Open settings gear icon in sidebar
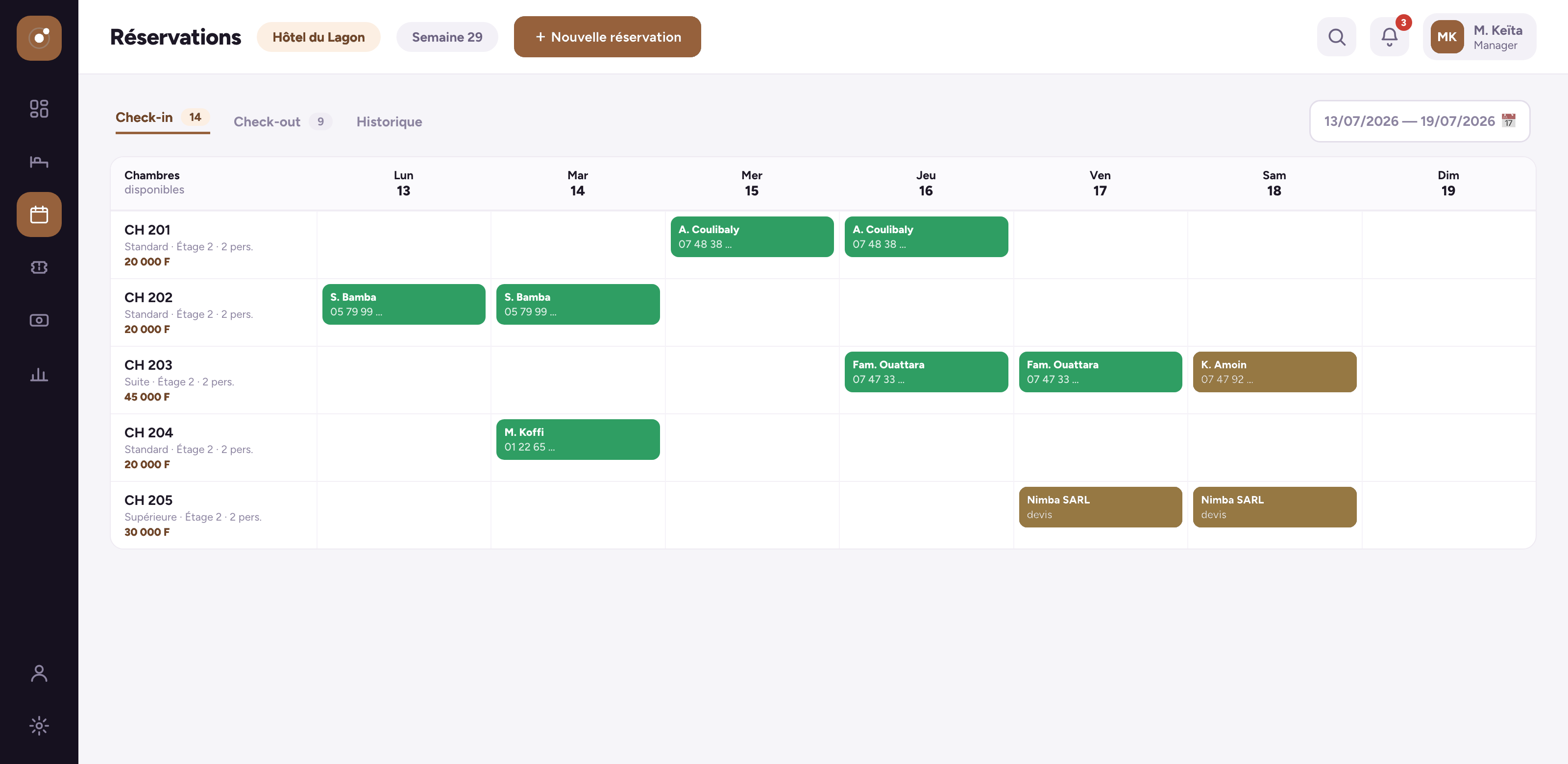The width and height of the screenshot is (1568, 764). tap(39, 726)
